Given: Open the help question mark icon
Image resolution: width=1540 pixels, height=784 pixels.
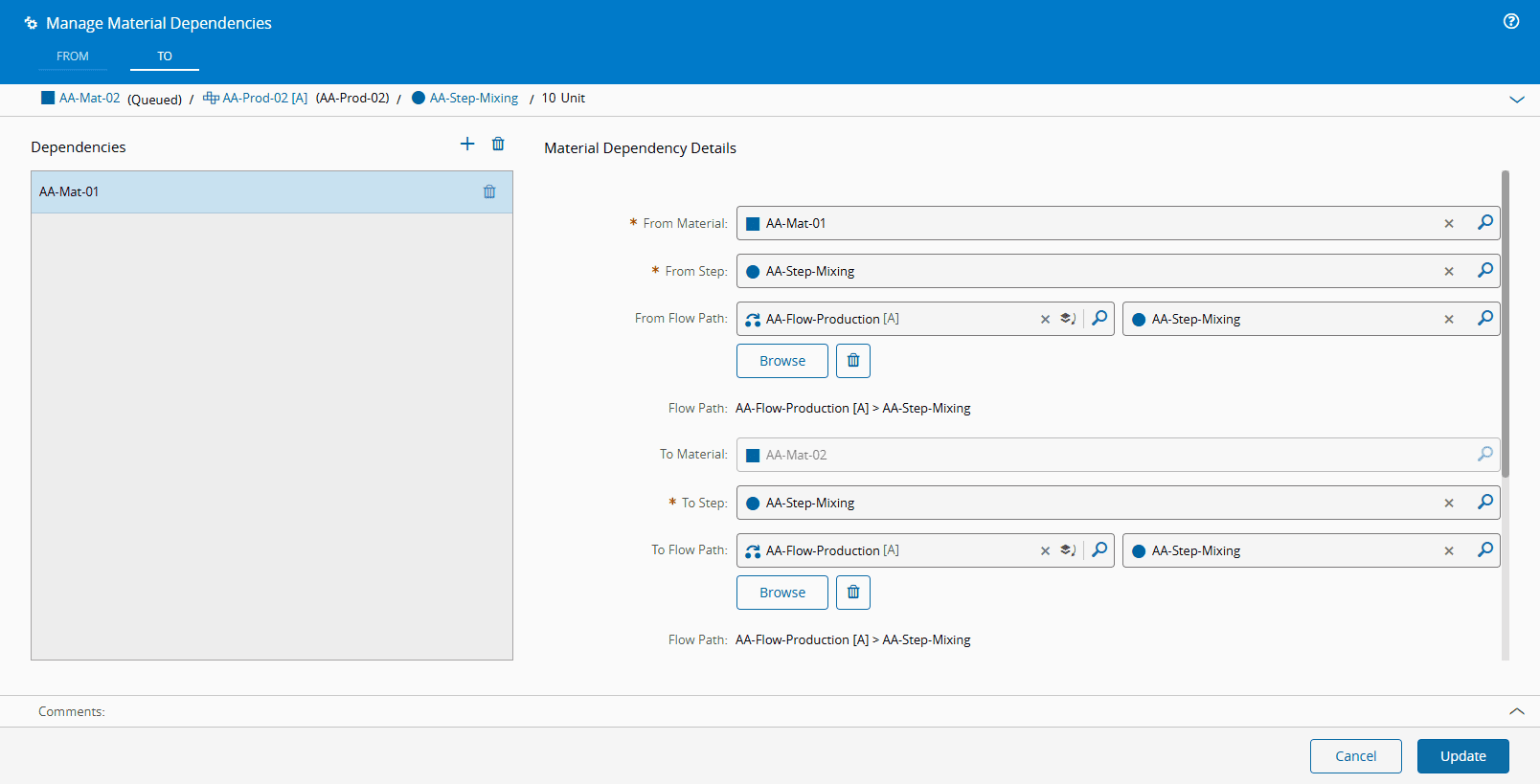Looking at the screenshot, I should click(x=1511, y=21).
